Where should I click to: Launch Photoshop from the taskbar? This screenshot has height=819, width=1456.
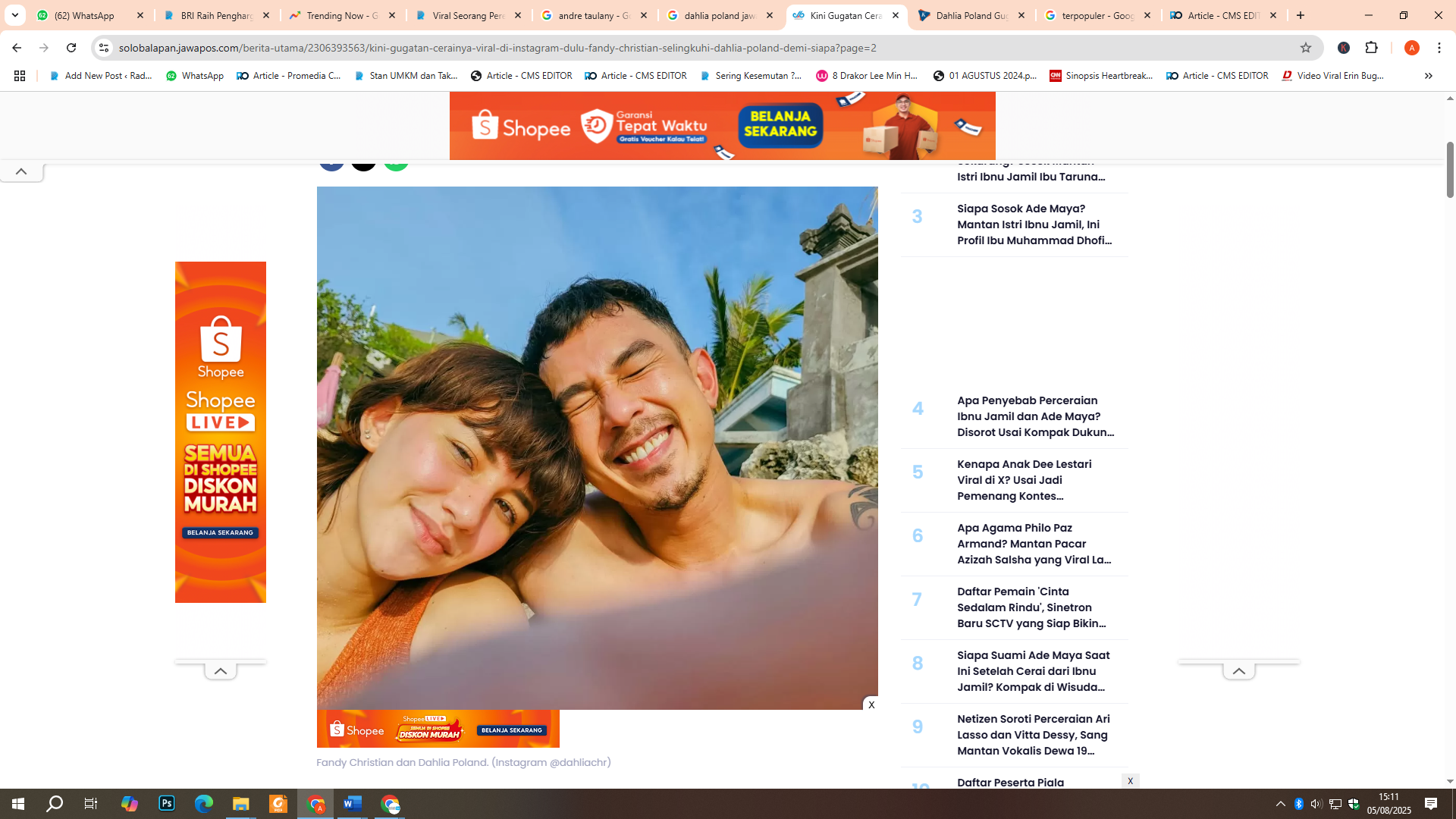click(167, 804)
